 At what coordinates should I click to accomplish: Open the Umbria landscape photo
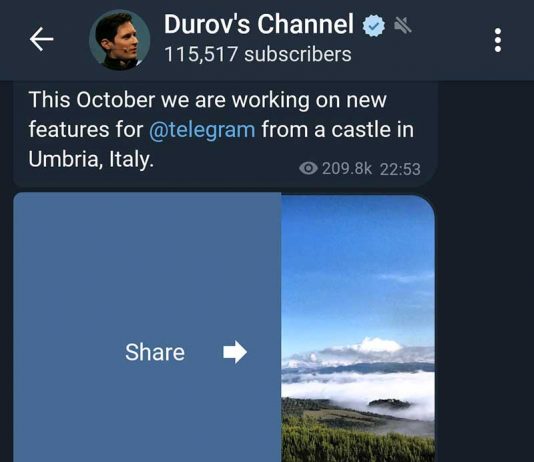tap(358, 329)
